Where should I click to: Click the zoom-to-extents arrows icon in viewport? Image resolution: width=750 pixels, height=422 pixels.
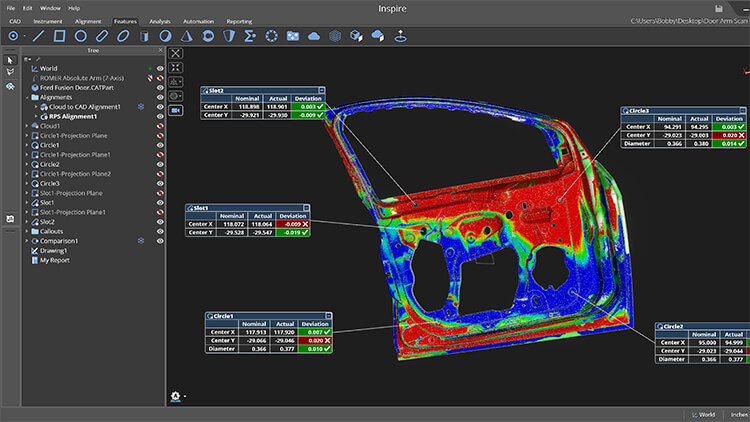click(176, 67)
